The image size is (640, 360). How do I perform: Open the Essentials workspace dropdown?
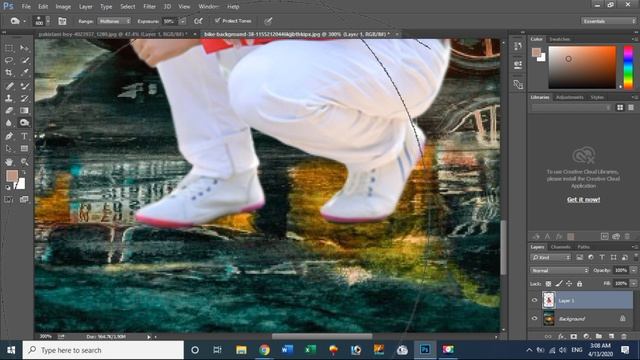click(x=608, y=21)
